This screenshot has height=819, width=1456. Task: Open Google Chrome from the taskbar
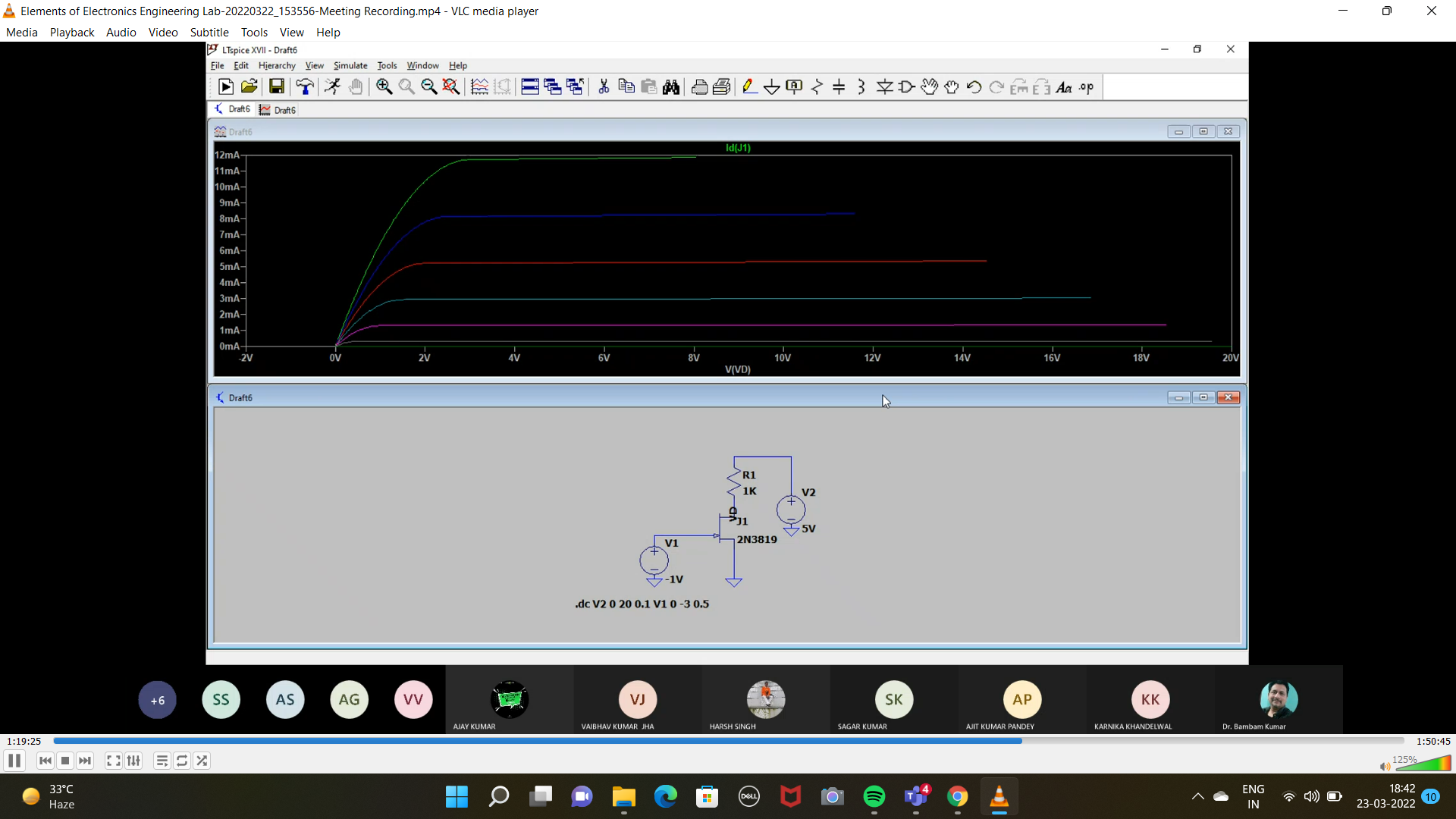click(x=957, y=797)
